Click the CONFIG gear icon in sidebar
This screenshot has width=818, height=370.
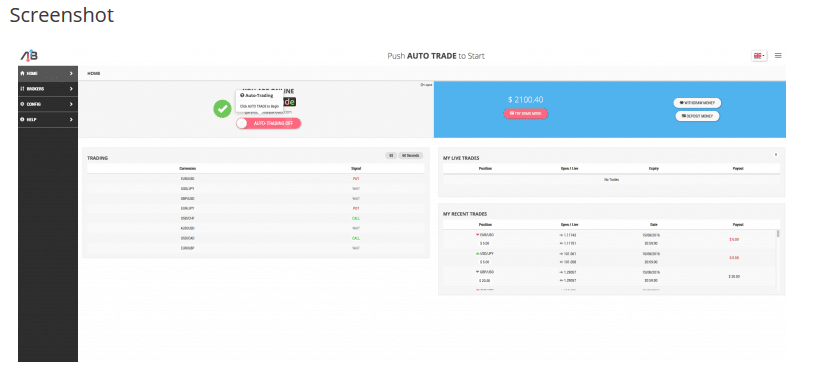point(22,104)
